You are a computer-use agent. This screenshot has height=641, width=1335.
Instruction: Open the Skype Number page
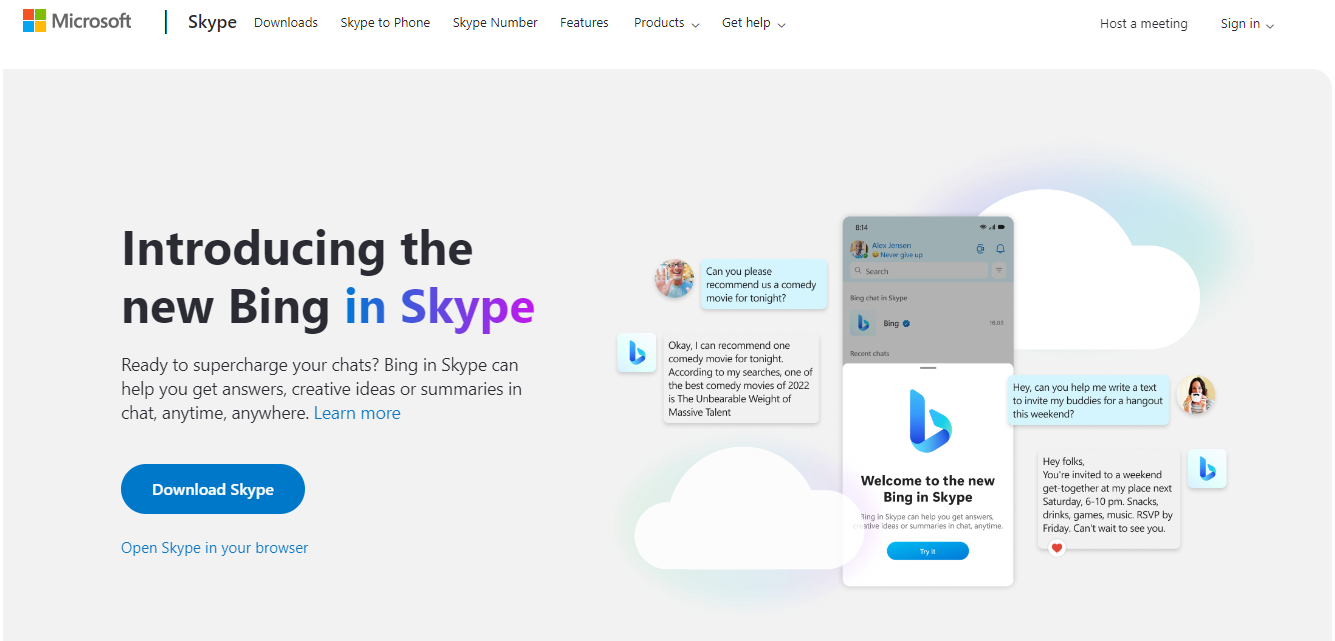(x=495, y=22)
